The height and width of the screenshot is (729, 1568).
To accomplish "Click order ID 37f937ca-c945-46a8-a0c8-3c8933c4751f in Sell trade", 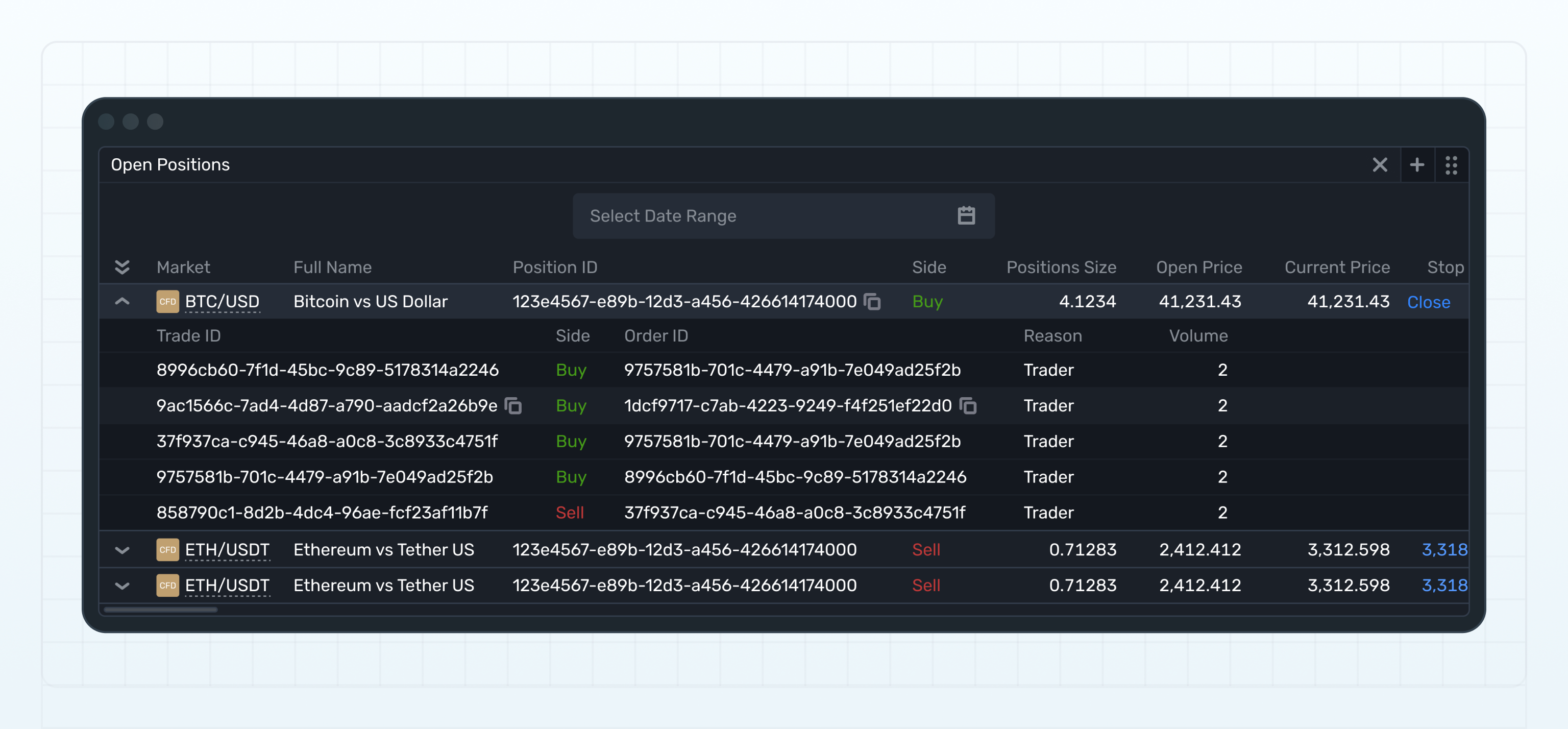I will pyautogui.click(x=794, y=513).
